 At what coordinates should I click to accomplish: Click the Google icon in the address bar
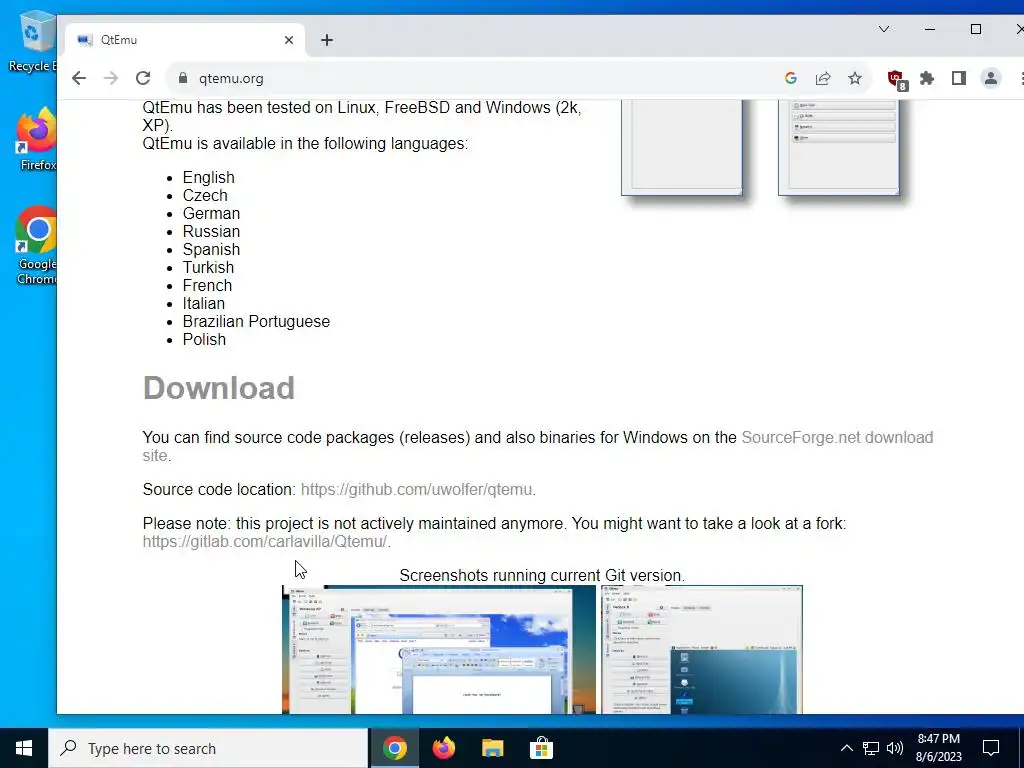tap(791, 78)
